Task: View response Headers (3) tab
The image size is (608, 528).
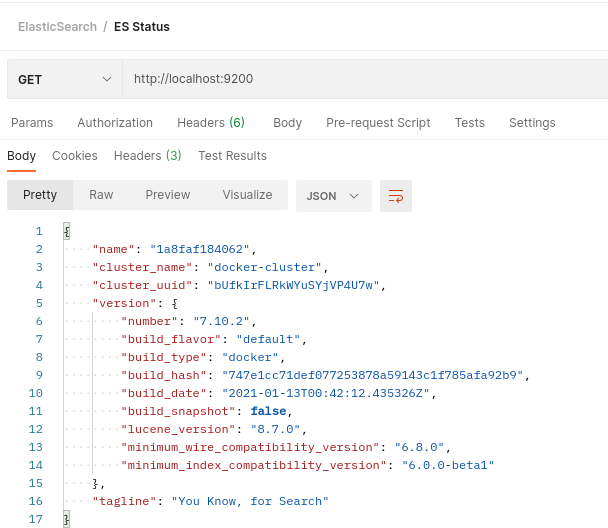Action: [x=147, y=155]
